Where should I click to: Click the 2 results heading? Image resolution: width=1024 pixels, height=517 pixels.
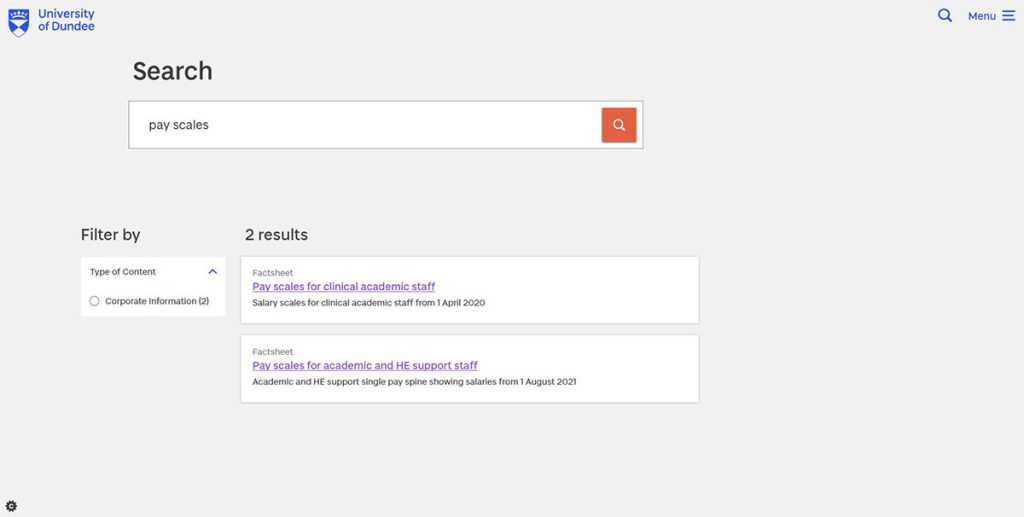[276, 235]
